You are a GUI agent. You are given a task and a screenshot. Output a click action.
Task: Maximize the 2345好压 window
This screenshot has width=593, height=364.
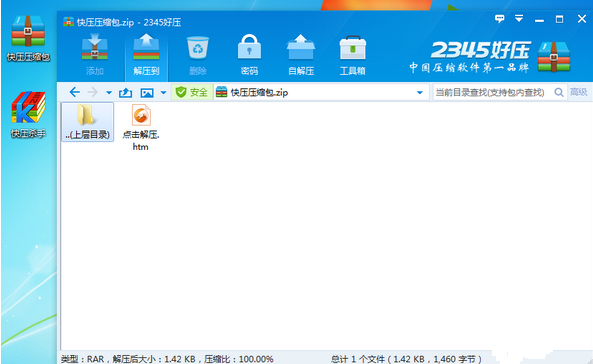click(x=559, y=19)
